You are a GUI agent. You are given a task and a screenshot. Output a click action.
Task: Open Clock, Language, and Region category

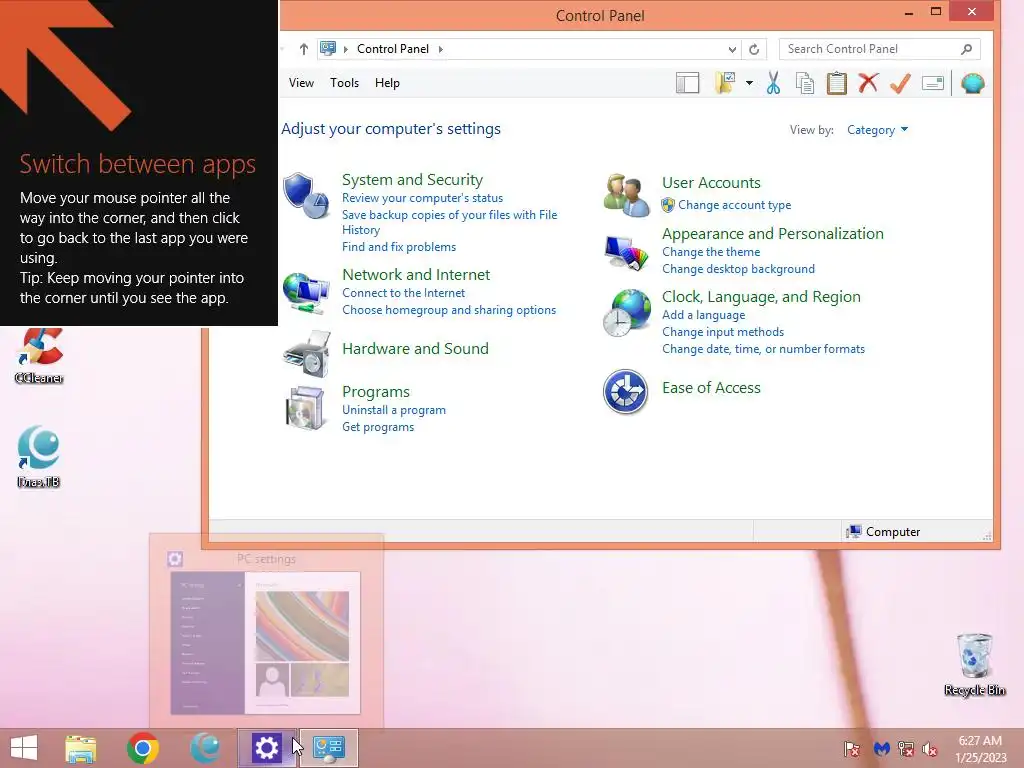click(x=761, y=297)
